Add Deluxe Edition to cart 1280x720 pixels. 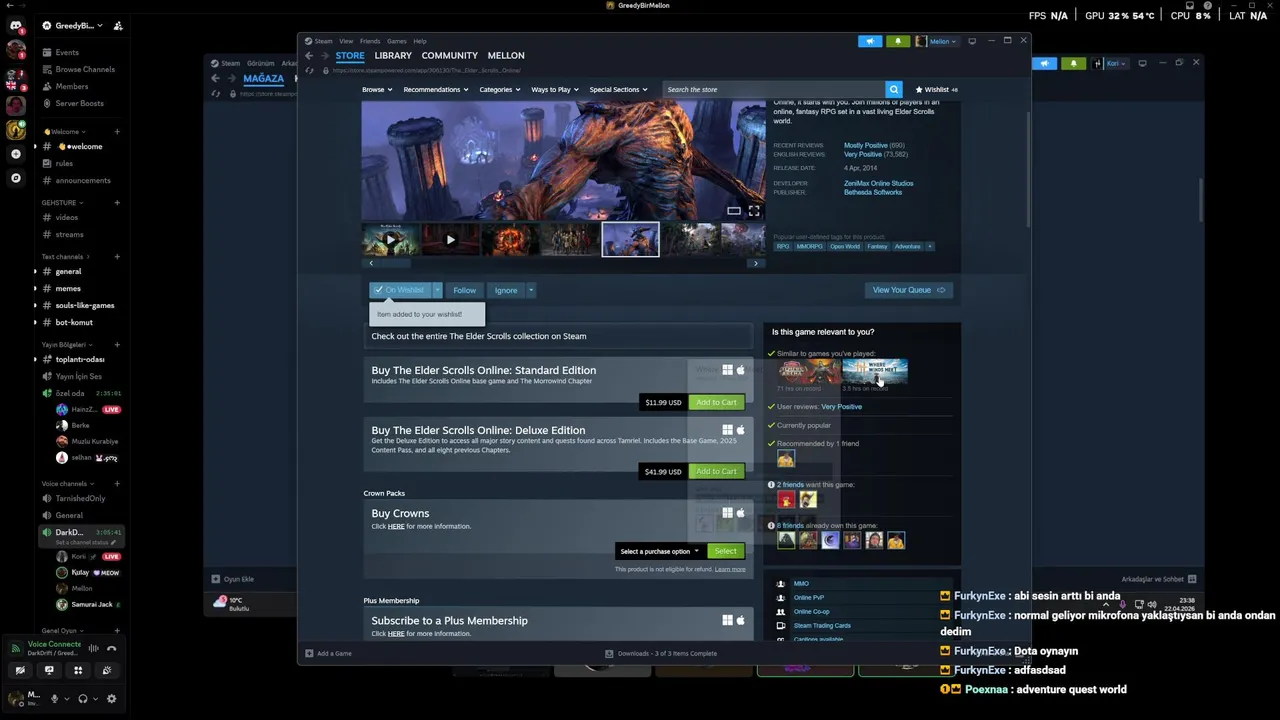(x=716, y=471)
